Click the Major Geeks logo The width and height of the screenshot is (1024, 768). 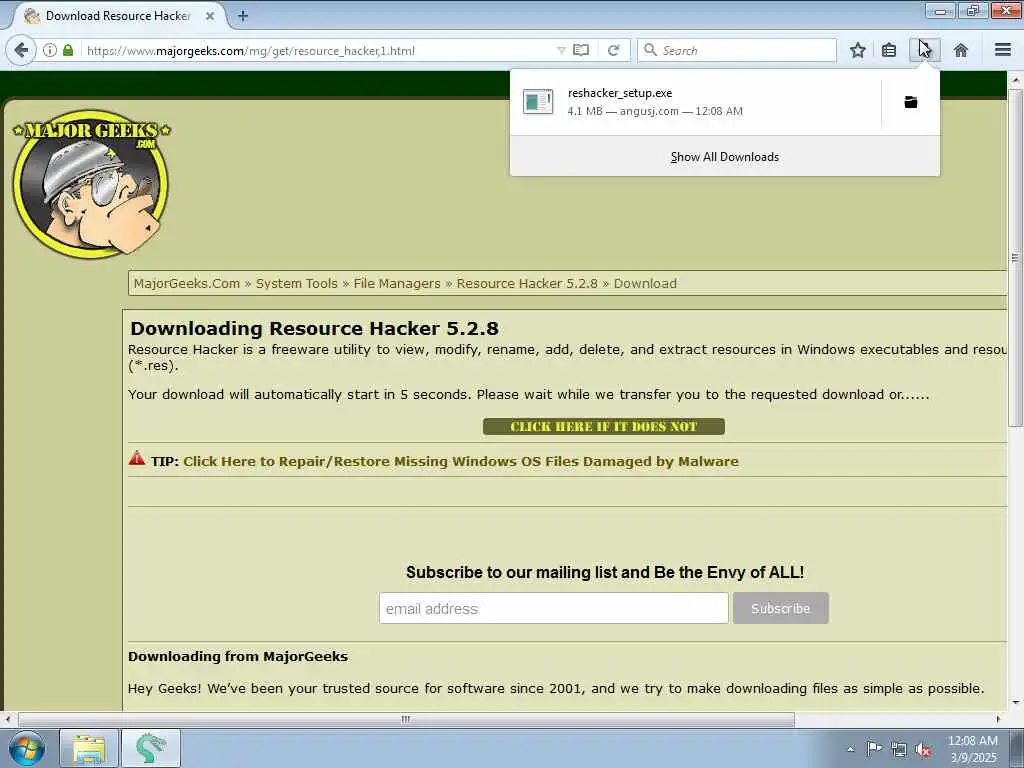click(x=91, y=183)
